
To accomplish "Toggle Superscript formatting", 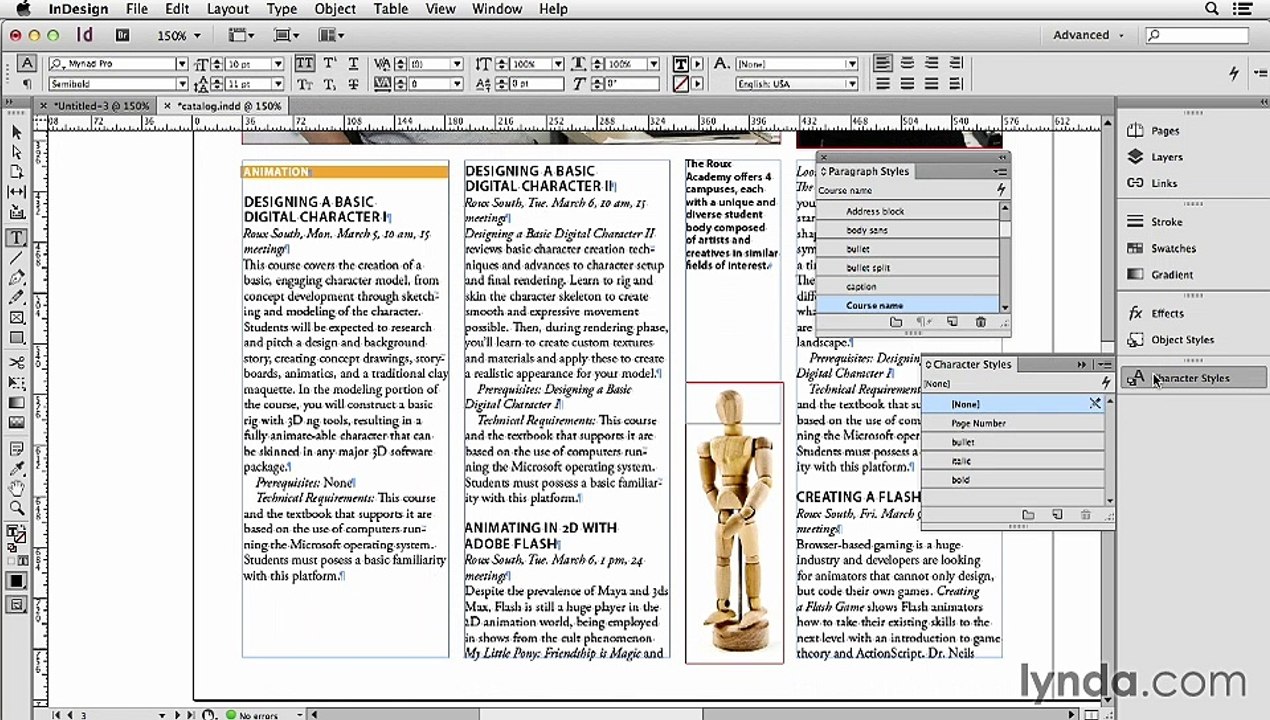I will (x=329, y=63).
